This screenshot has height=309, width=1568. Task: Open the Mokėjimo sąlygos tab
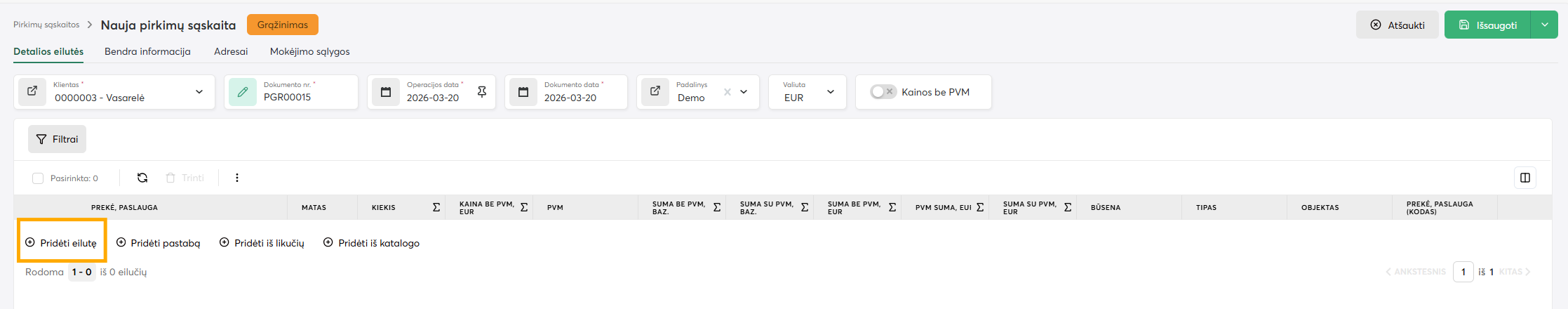pos(309,51)
